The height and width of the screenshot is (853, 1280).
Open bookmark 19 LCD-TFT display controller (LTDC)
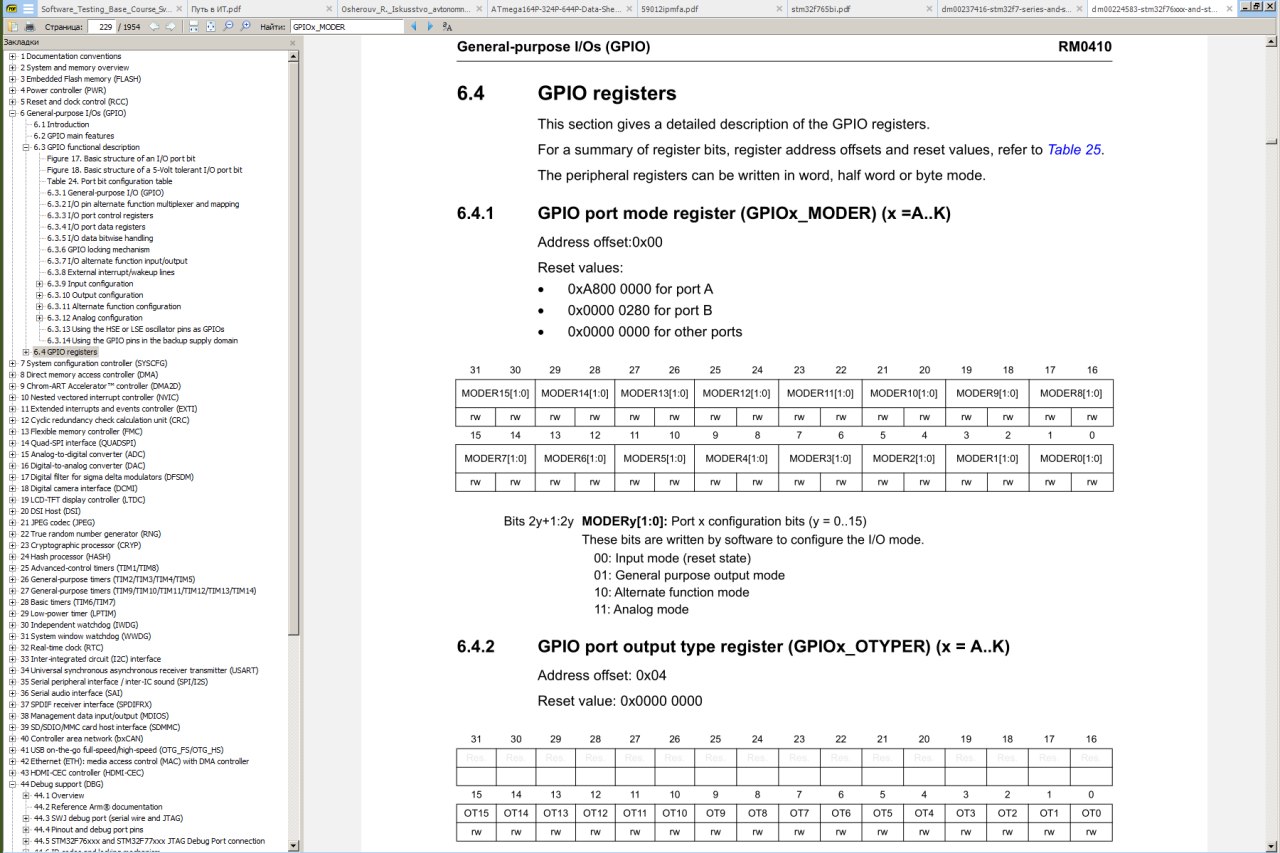point(82,500)
